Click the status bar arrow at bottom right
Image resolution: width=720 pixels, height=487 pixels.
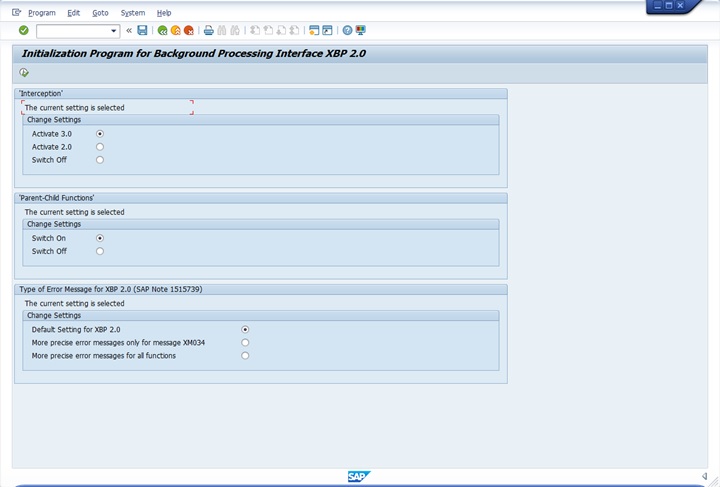(704, 476)
